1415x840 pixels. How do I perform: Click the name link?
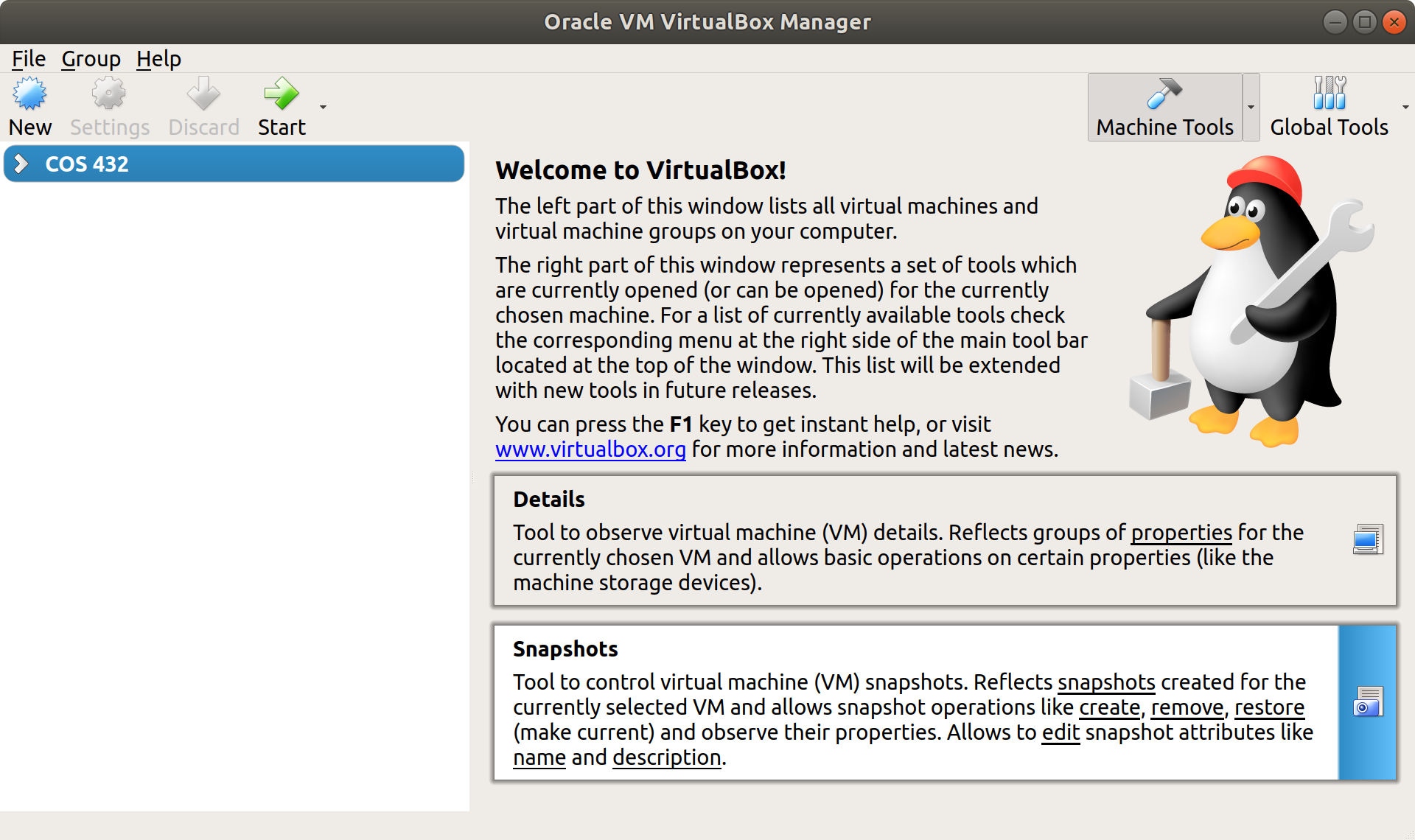(x=539, y=757)
